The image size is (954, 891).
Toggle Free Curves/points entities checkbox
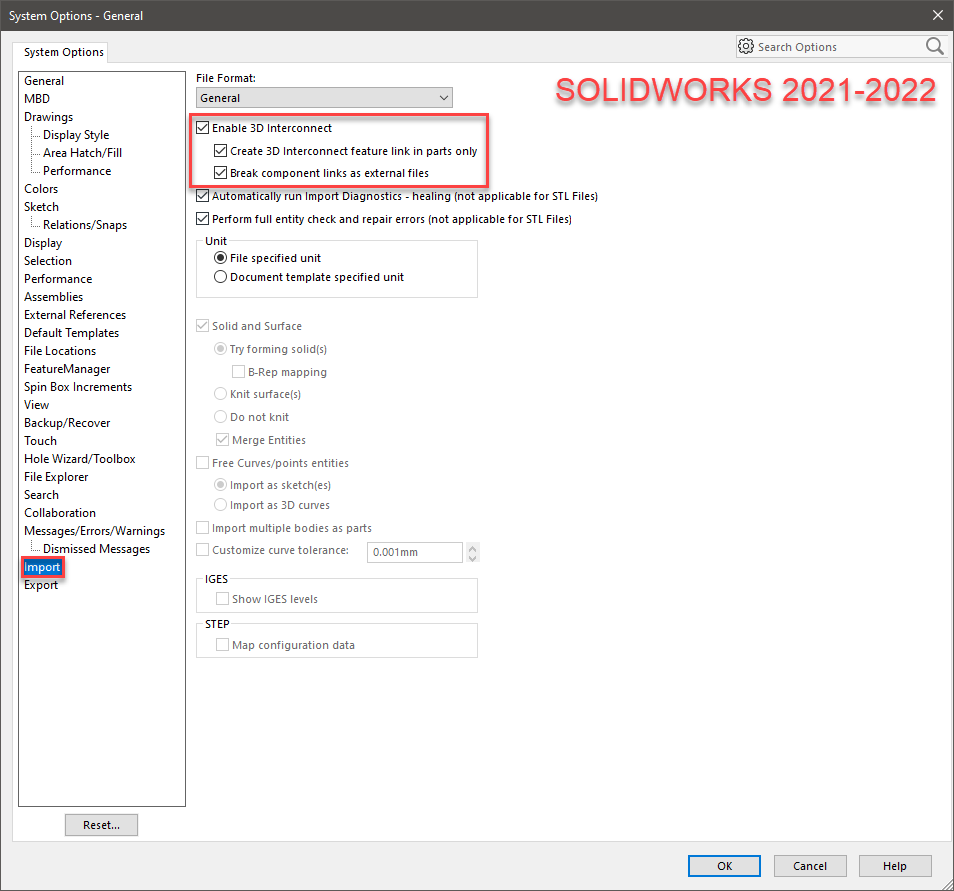click(203, 463)
